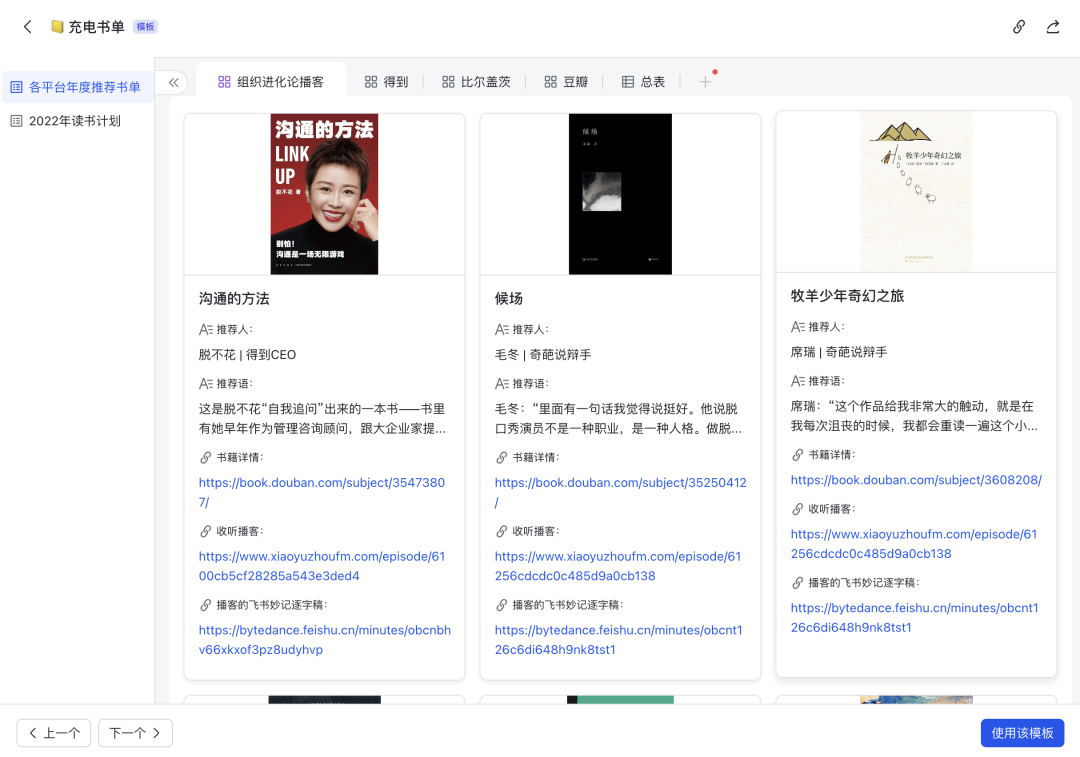Select 组织进化论播客 tab

[x=271, y=82]
